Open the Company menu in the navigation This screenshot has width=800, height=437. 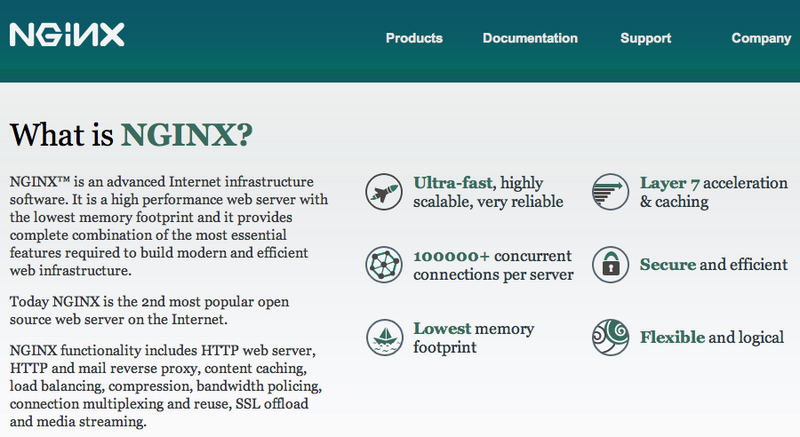(x=761, y=38)
